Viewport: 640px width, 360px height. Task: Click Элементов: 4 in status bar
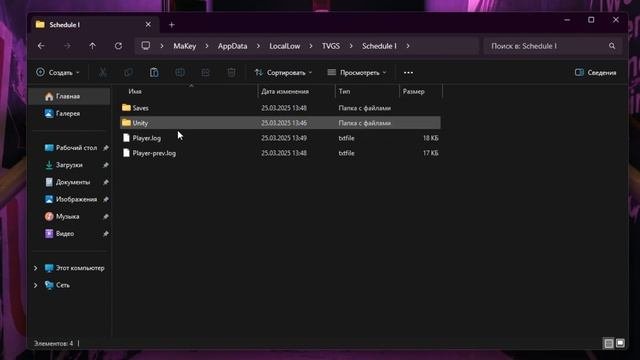[53, 344]
